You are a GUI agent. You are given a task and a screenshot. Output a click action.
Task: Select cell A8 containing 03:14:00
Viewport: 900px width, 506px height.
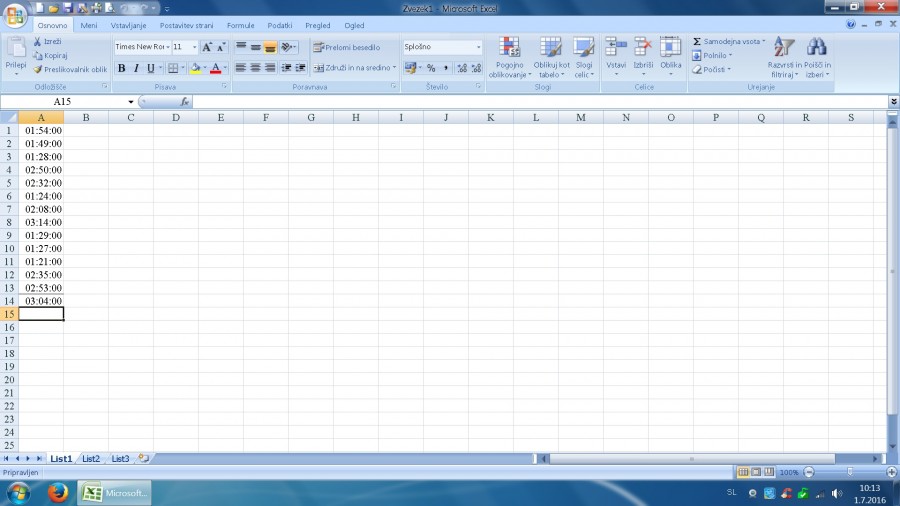pyautogui.click(x=43, y=222)
